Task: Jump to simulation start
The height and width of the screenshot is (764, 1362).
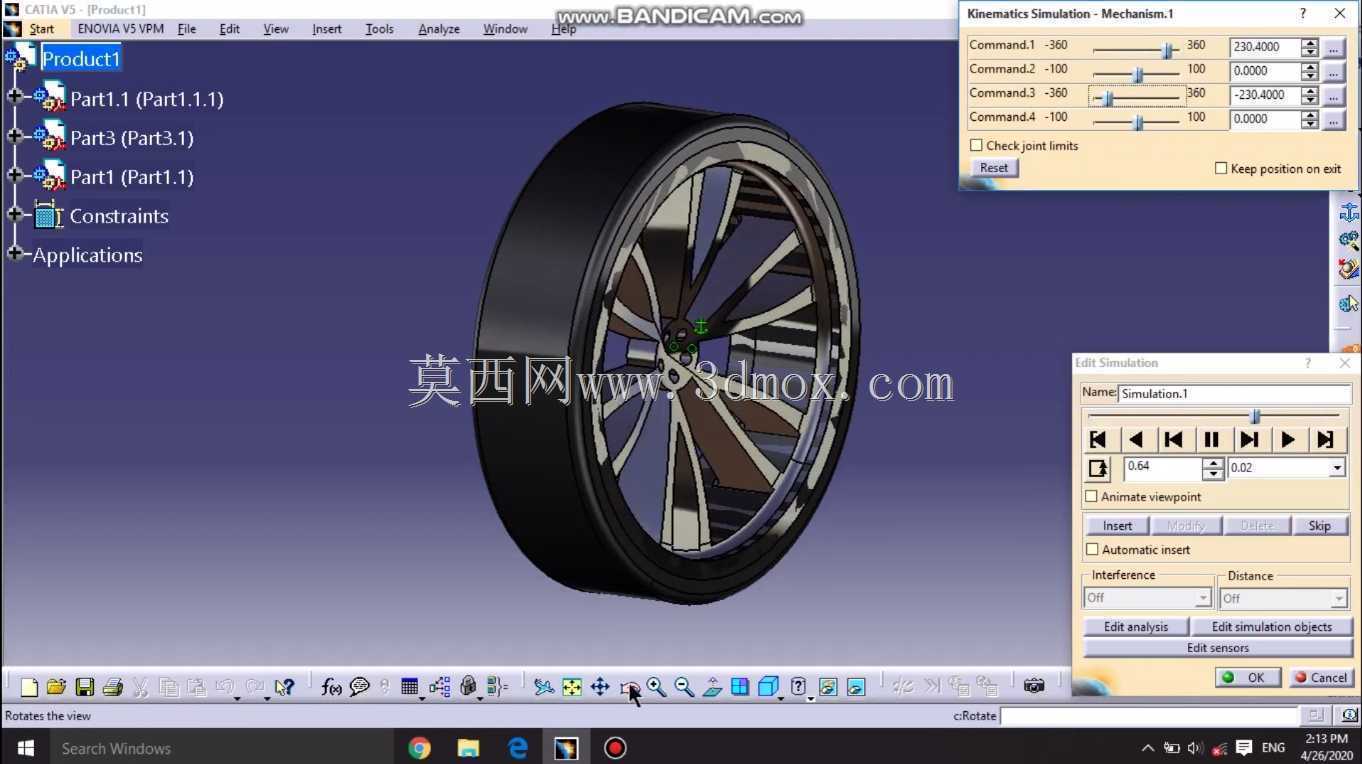Action: tap(1098, 440)
